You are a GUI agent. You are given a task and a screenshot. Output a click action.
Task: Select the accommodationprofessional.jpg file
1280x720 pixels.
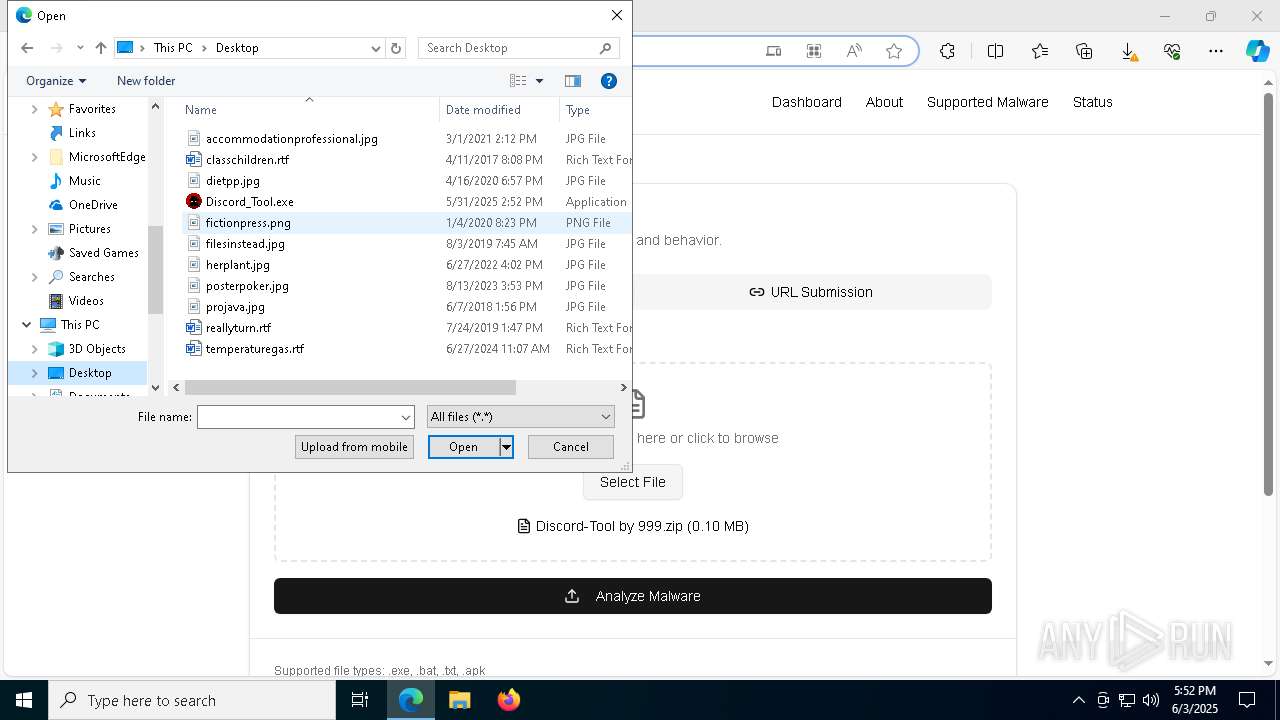[292, 139]
